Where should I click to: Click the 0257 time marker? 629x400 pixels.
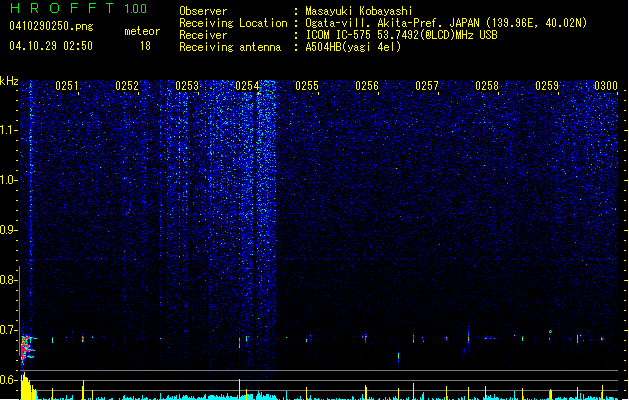click(x=427, y=86)
